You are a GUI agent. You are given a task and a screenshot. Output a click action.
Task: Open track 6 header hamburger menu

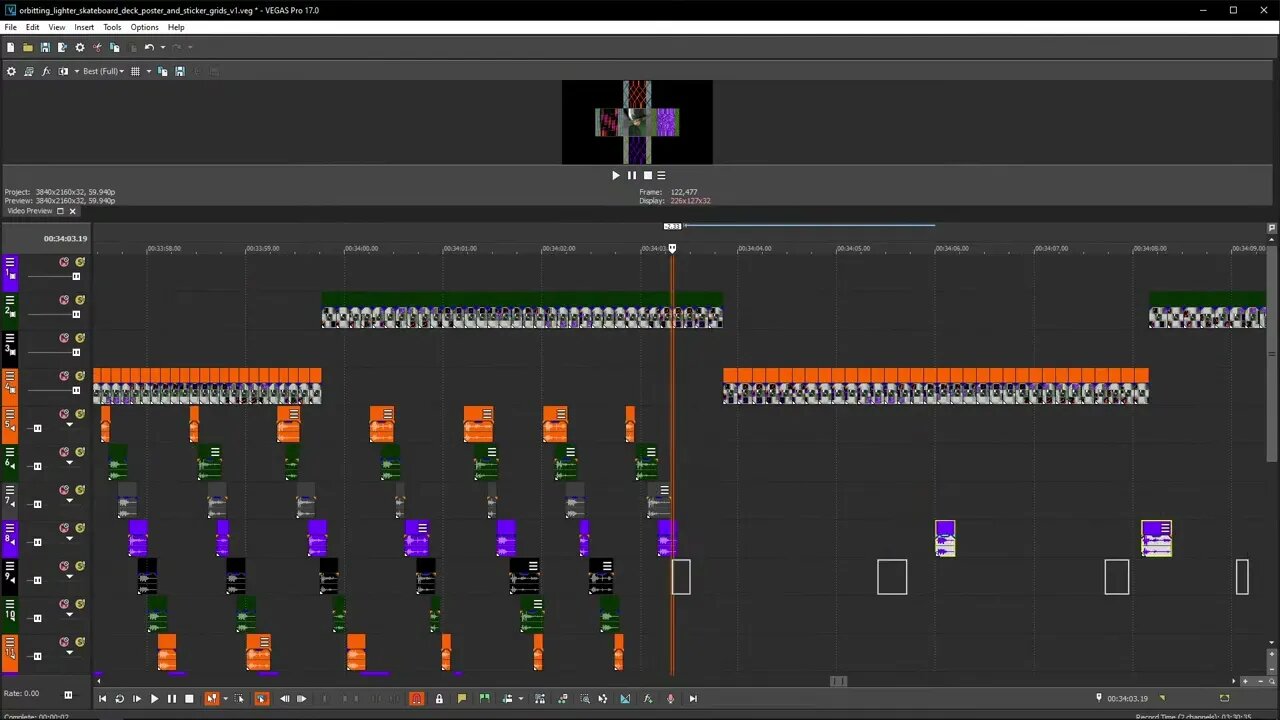point(10,452)
